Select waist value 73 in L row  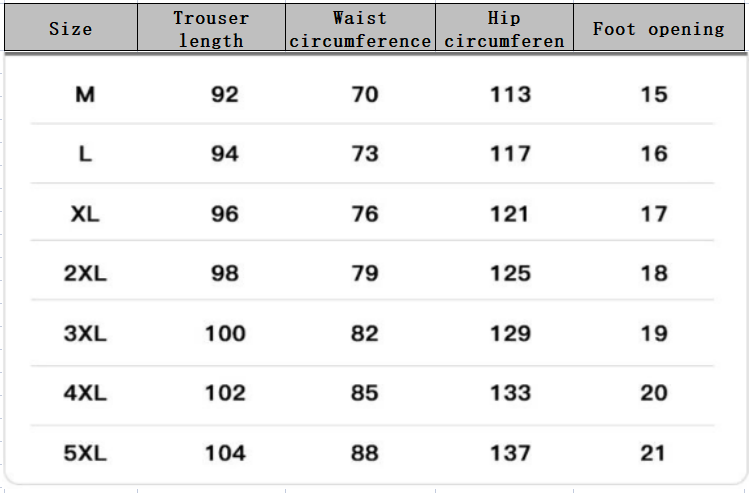point(365,154)
